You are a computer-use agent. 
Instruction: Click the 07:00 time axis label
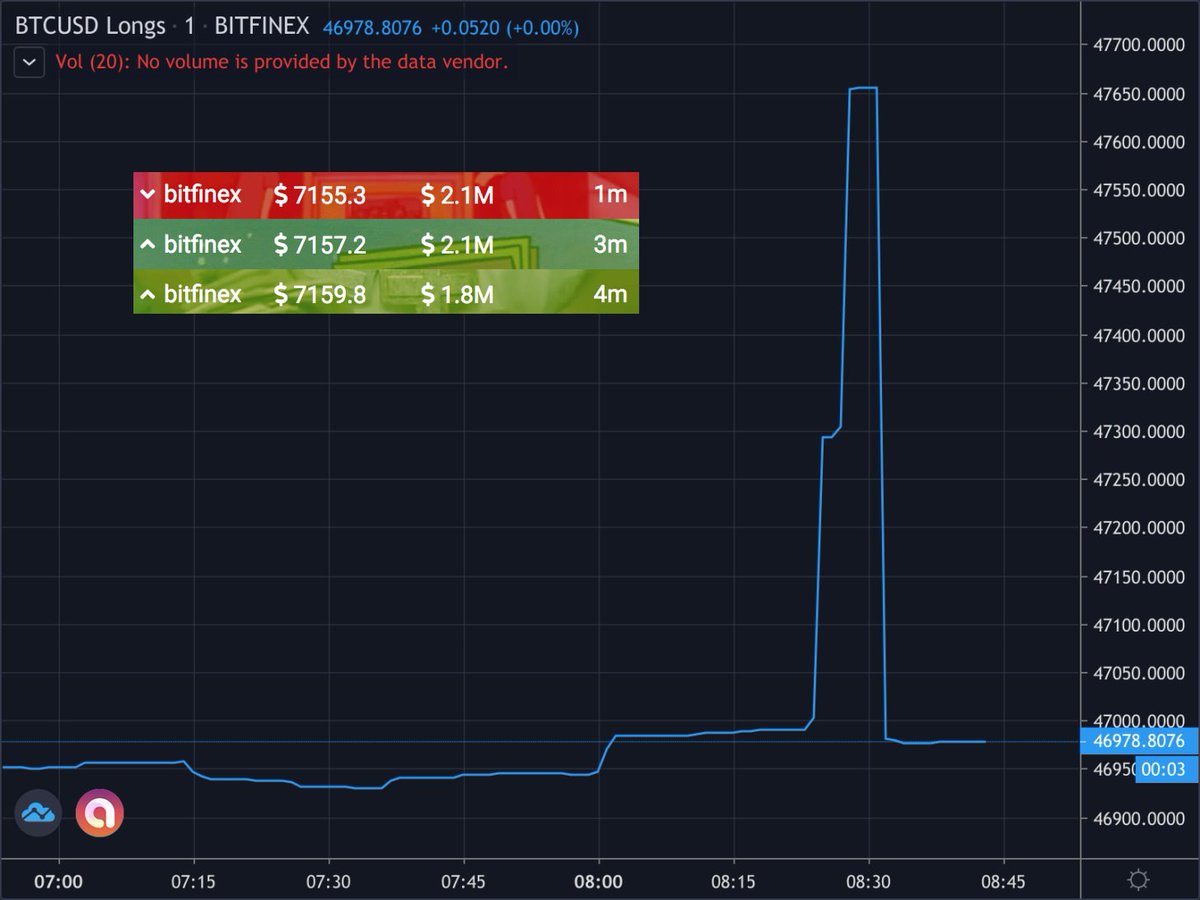pyautogui.click(x=59, y=882)
